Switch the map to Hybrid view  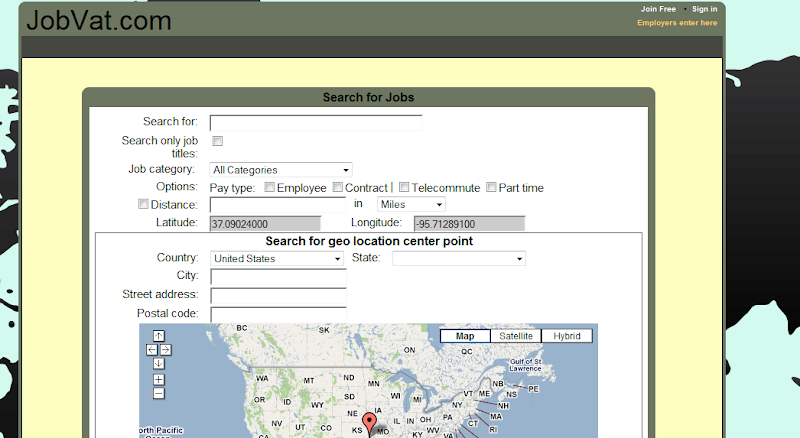(x=567, y=336)
